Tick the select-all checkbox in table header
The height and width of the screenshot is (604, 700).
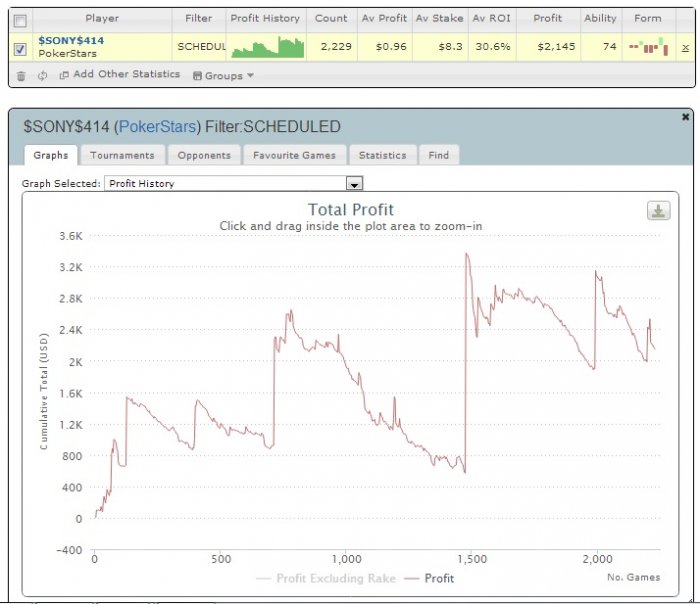pyautogui.click(x=20, y=21)
